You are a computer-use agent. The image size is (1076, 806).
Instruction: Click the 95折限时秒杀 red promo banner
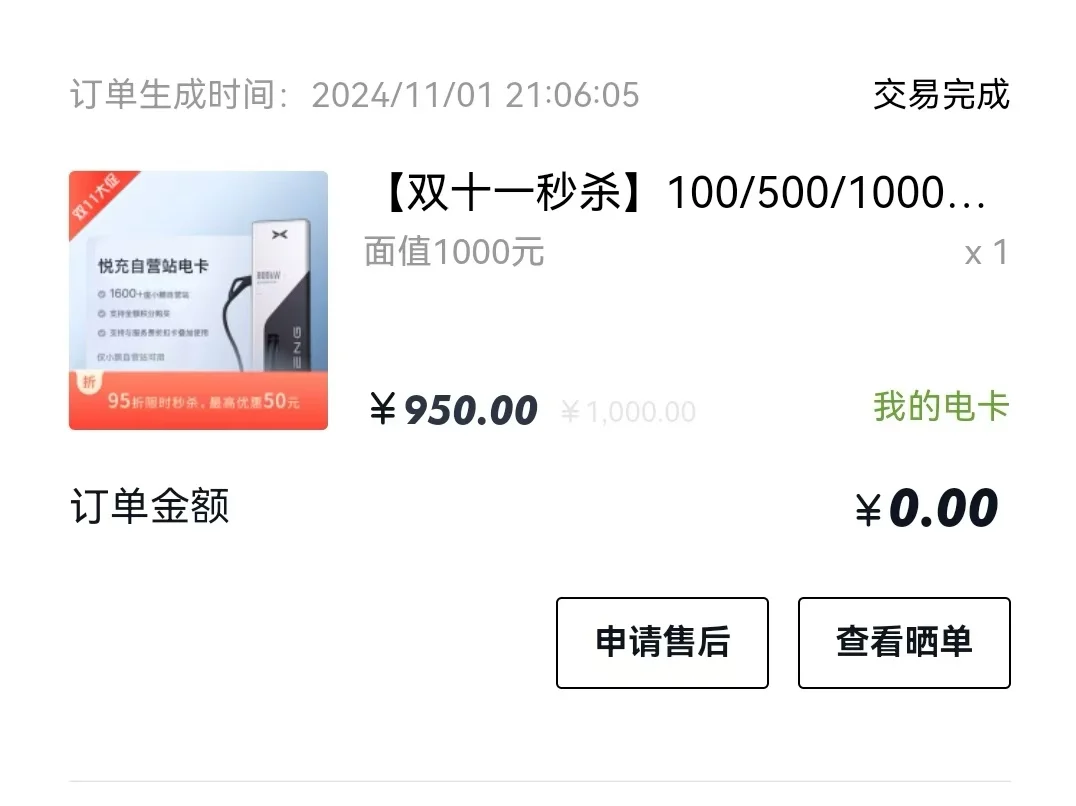(x=198, y=401)
